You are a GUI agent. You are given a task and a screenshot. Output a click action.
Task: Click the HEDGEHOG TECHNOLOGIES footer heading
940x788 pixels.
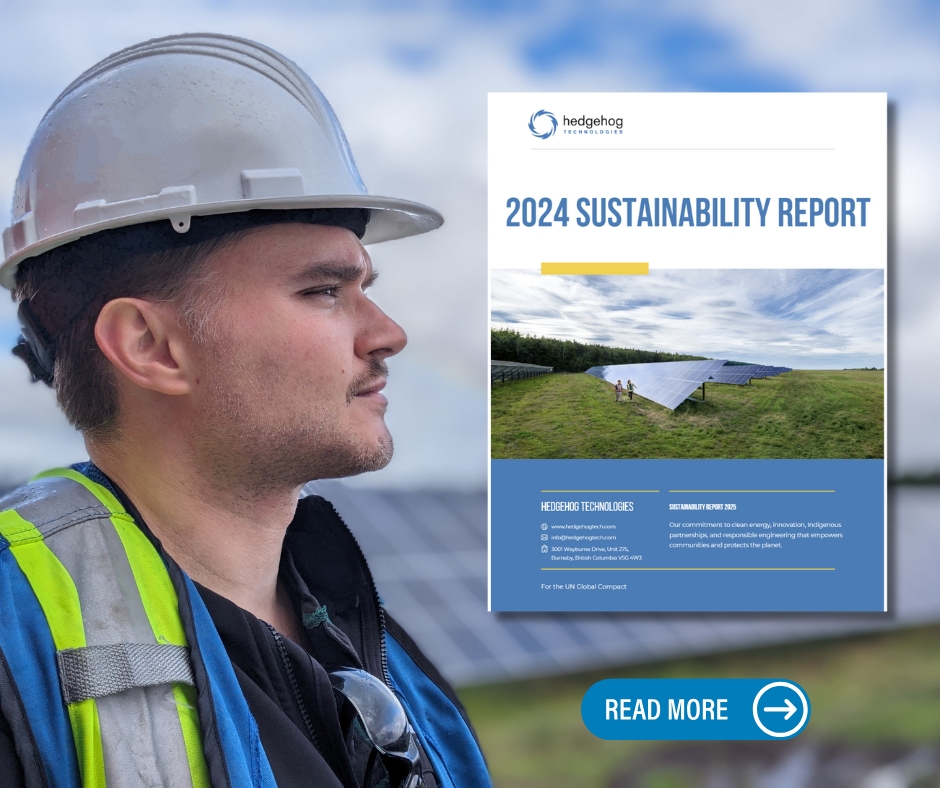[x=586, y=507]
